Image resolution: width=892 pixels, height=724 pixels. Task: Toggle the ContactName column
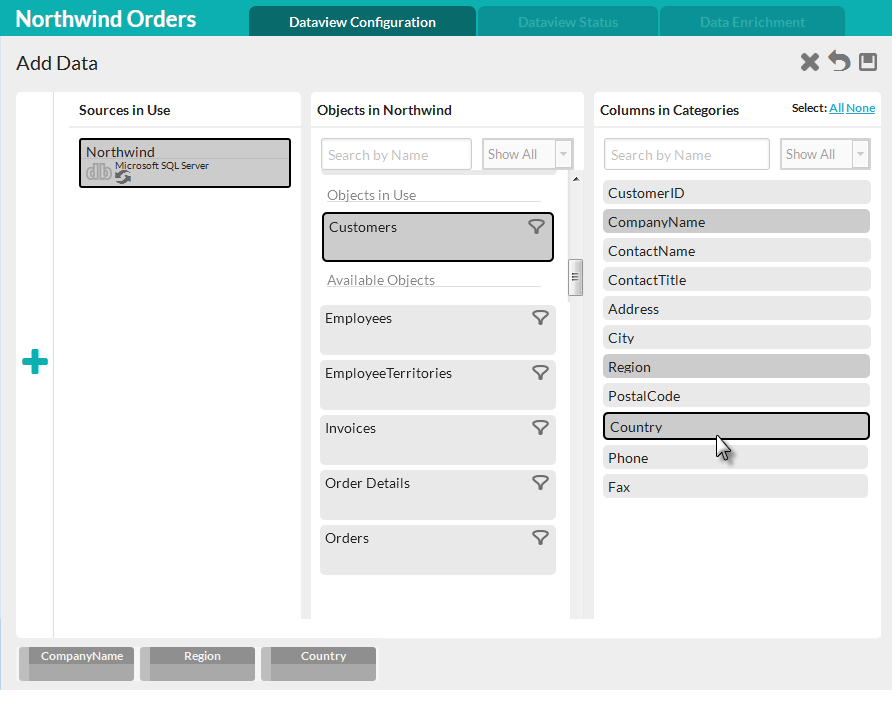tap(737, 250)
